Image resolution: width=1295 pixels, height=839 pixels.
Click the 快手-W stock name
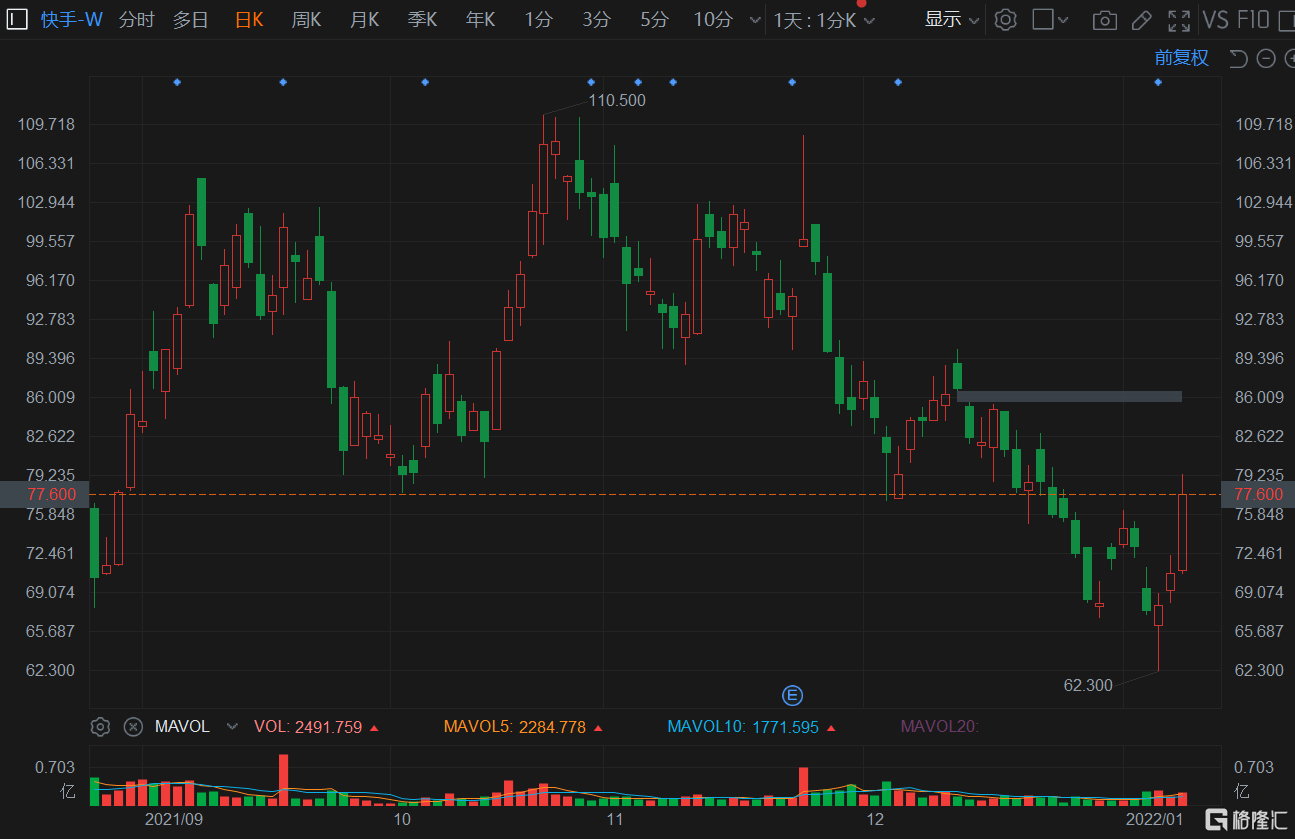point(71,19)
